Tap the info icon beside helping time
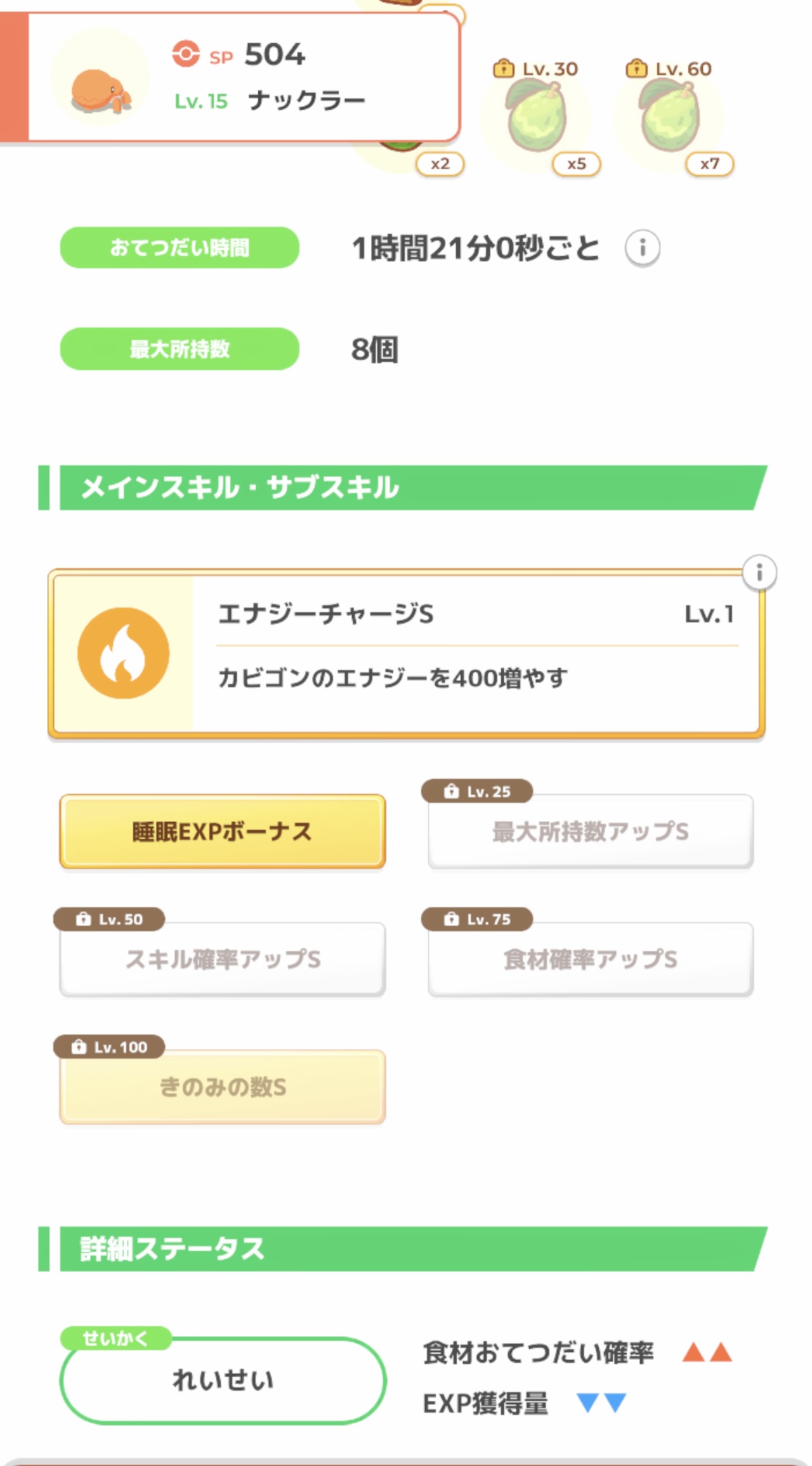The width and height of the screenshot is (812, 1466). coord(642,248)
